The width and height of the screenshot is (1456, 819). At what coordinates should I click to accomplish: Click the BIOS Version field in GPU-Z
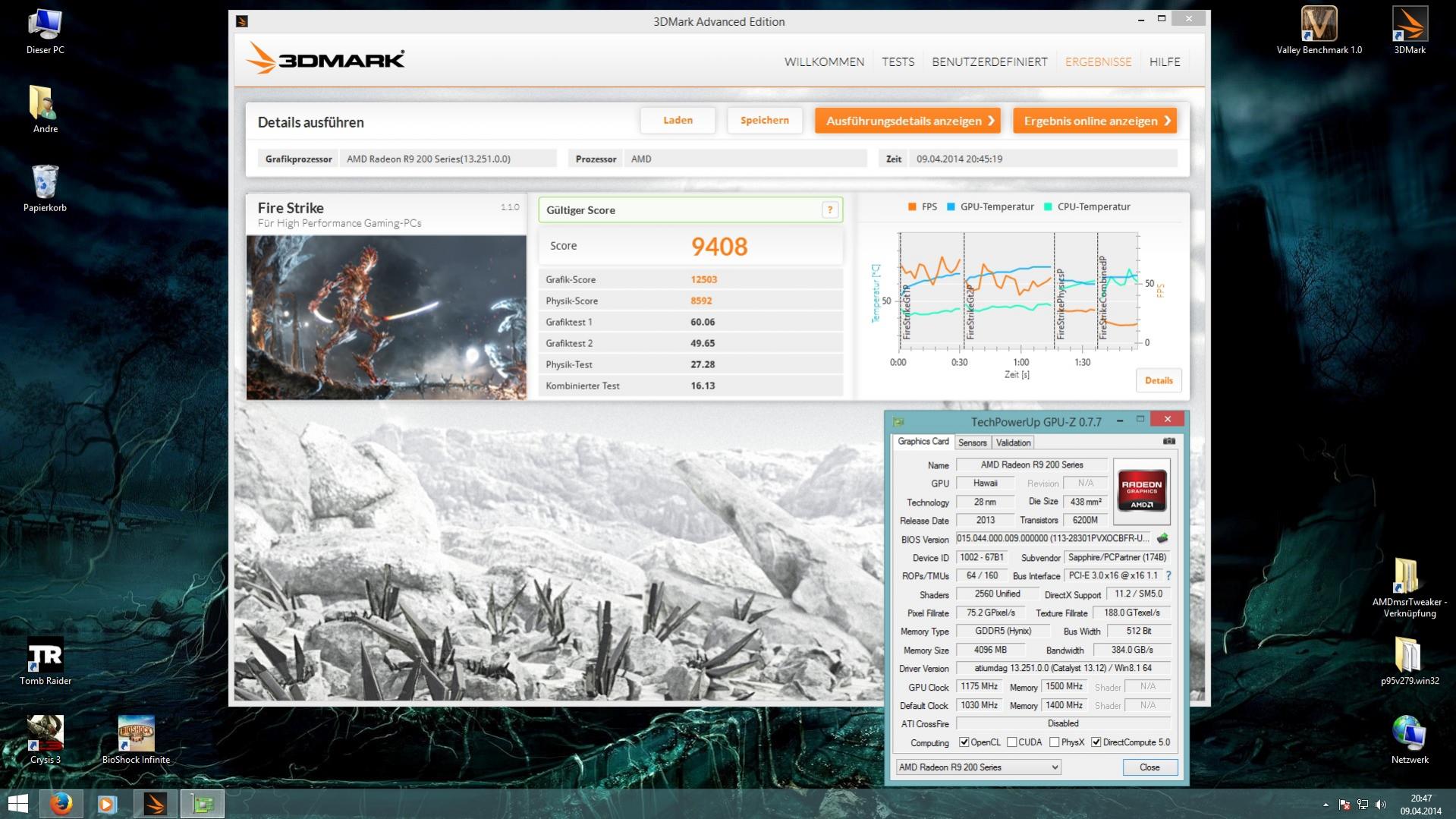tap(1054, 538)
